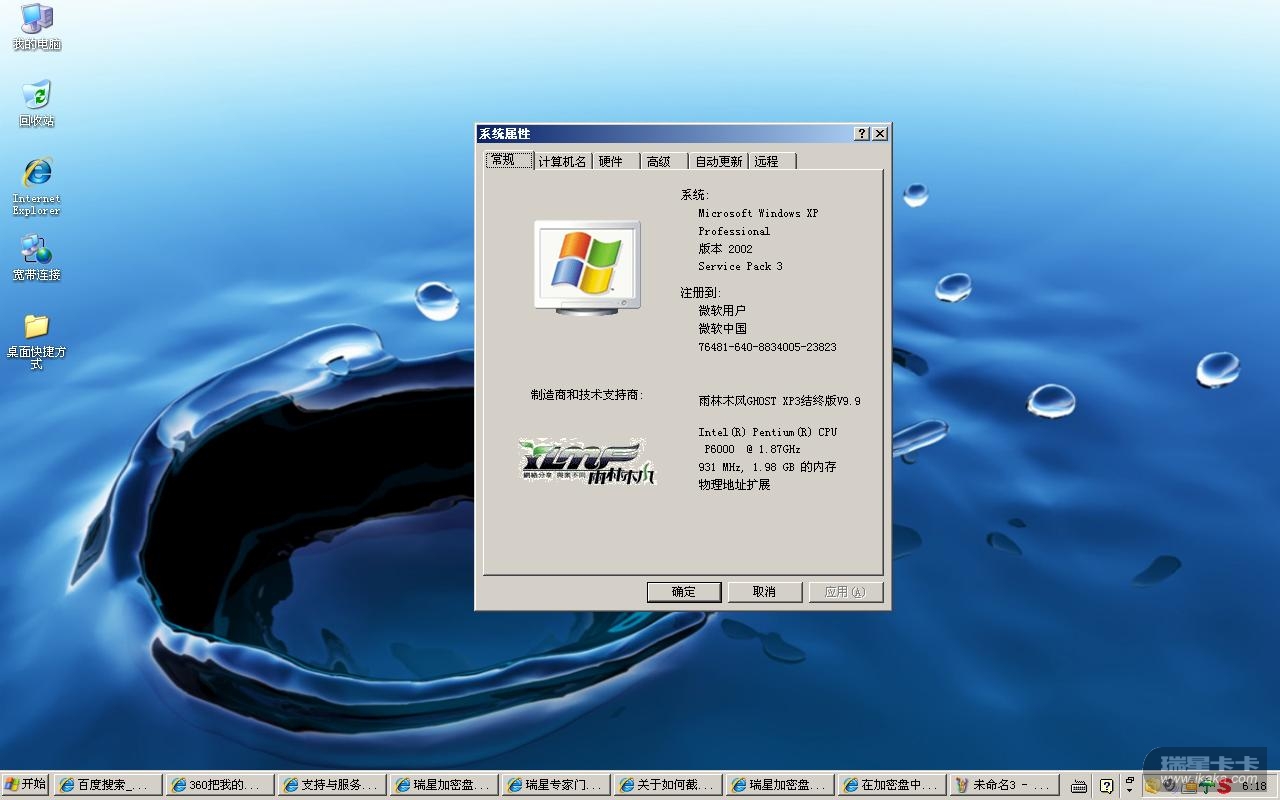Click the question mark help button in title bar
The width and height of the screenshot is (1280, 800).
862,134
